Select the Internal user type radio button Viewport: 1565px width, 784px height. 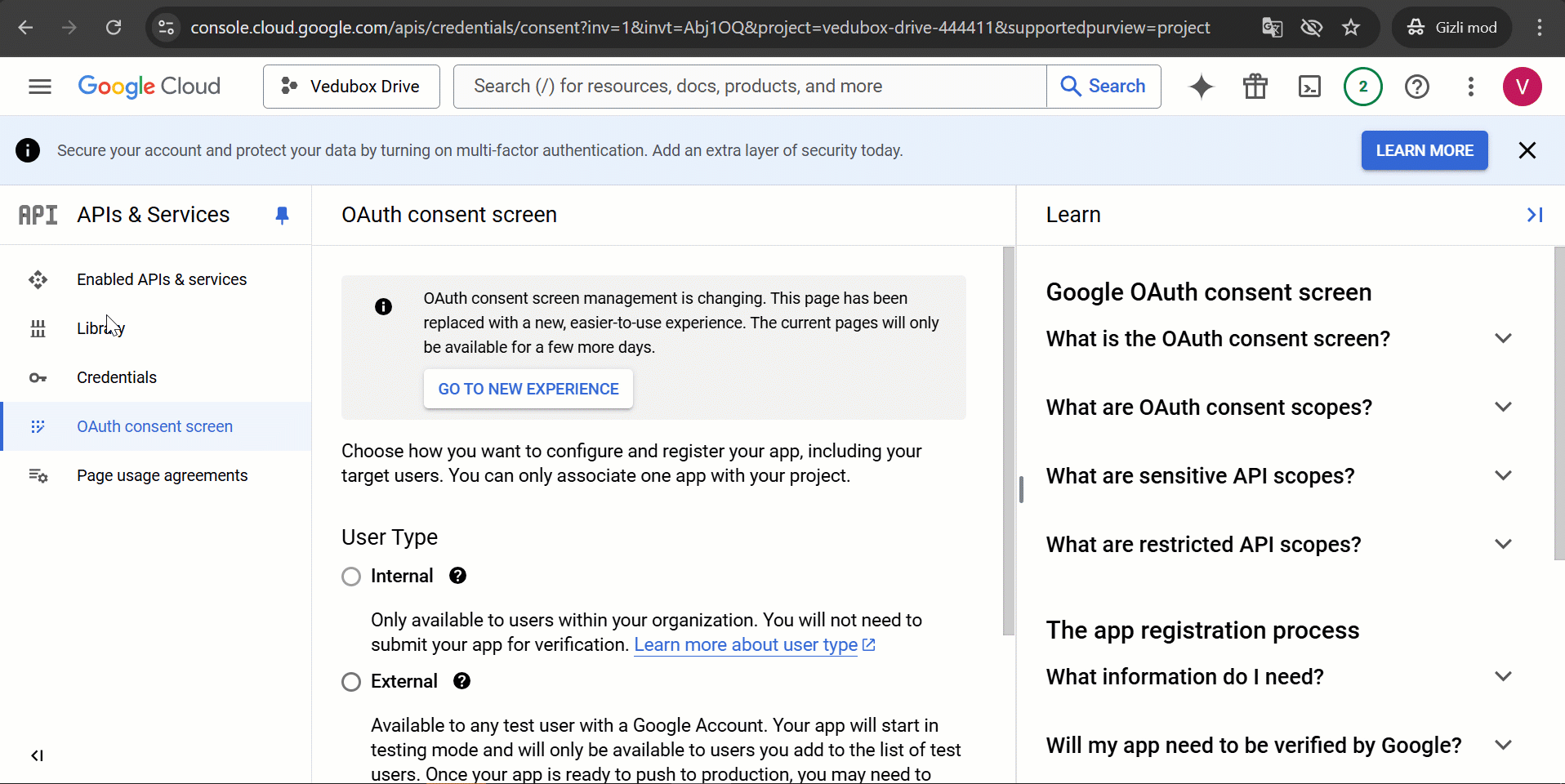coord(351,577)
